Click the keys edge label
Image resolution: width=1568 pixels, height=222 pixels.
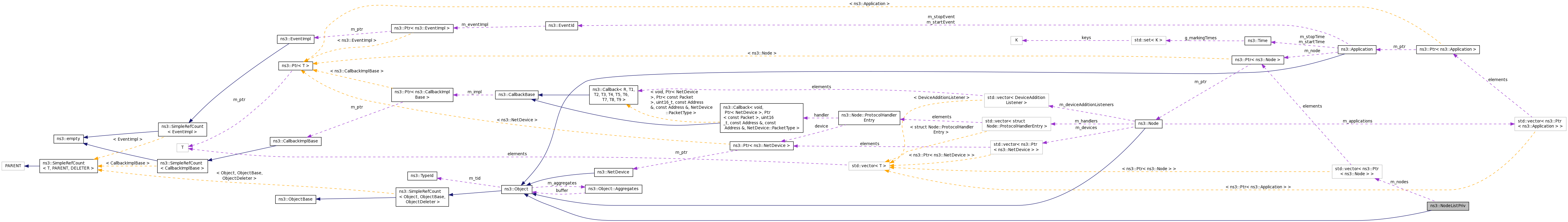pyautogui.click(x=1086, y=38)
